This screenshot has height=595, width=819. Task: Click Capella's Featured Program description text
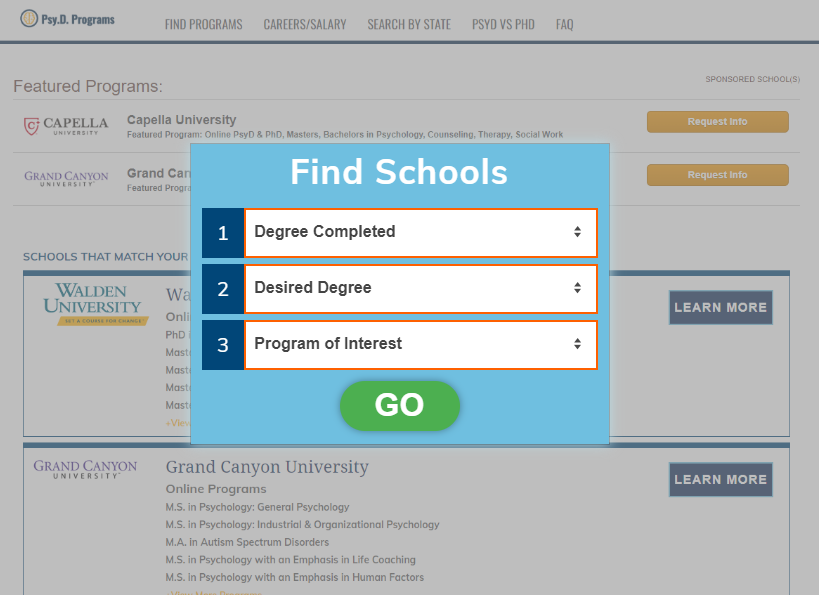click(345, 135)
